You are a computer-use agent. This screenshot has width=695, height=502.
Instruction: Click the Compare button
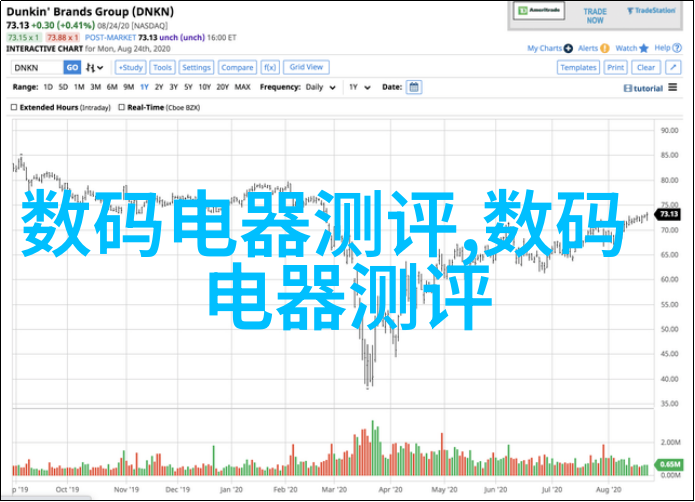pos(237,67)
